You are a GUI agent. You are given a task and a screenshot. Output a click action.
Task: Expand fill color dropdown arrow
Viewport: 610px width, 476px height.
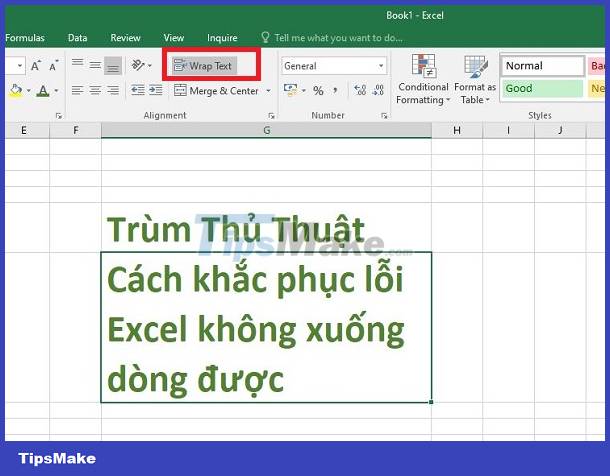[x=28, y=91]
